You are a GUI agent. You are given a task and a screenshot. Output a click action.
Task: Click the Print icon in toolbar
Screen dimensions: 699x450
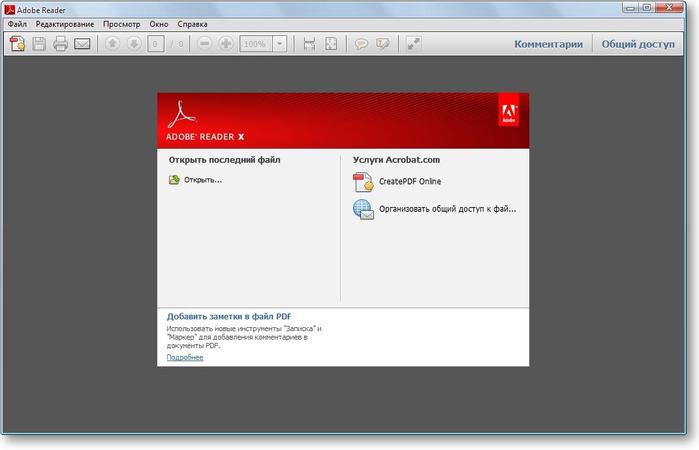pos(60,44)
